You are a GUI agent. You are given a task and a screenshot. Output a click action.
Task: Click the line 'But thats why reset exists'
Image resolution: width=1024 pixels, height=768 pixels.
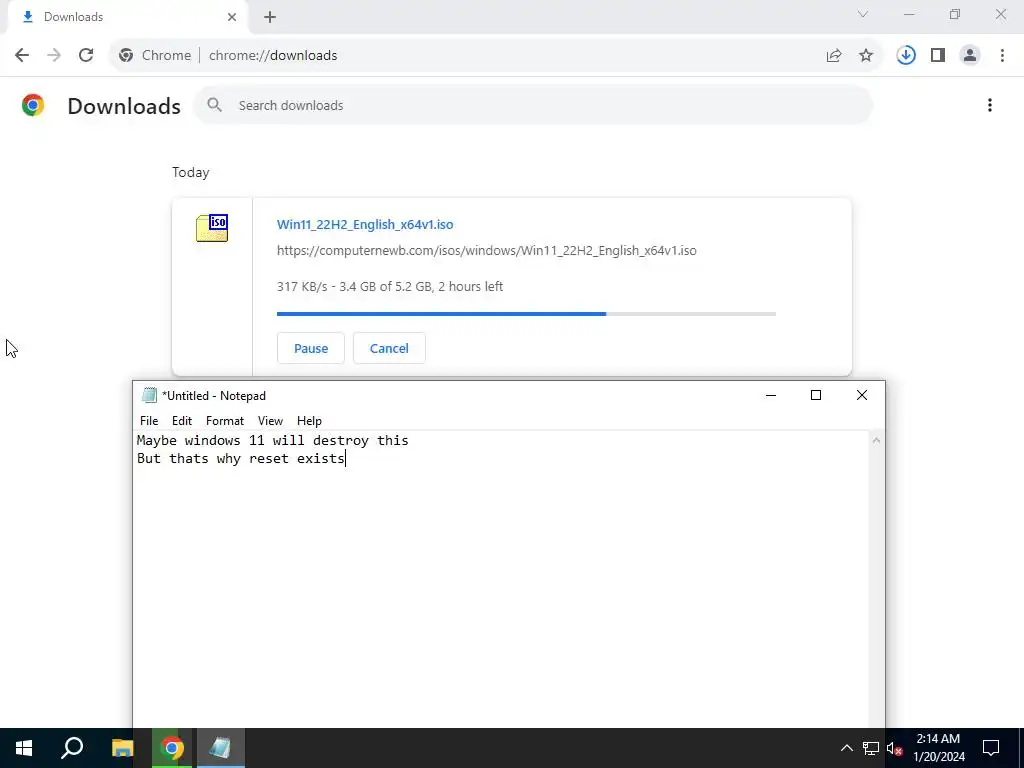241,458
